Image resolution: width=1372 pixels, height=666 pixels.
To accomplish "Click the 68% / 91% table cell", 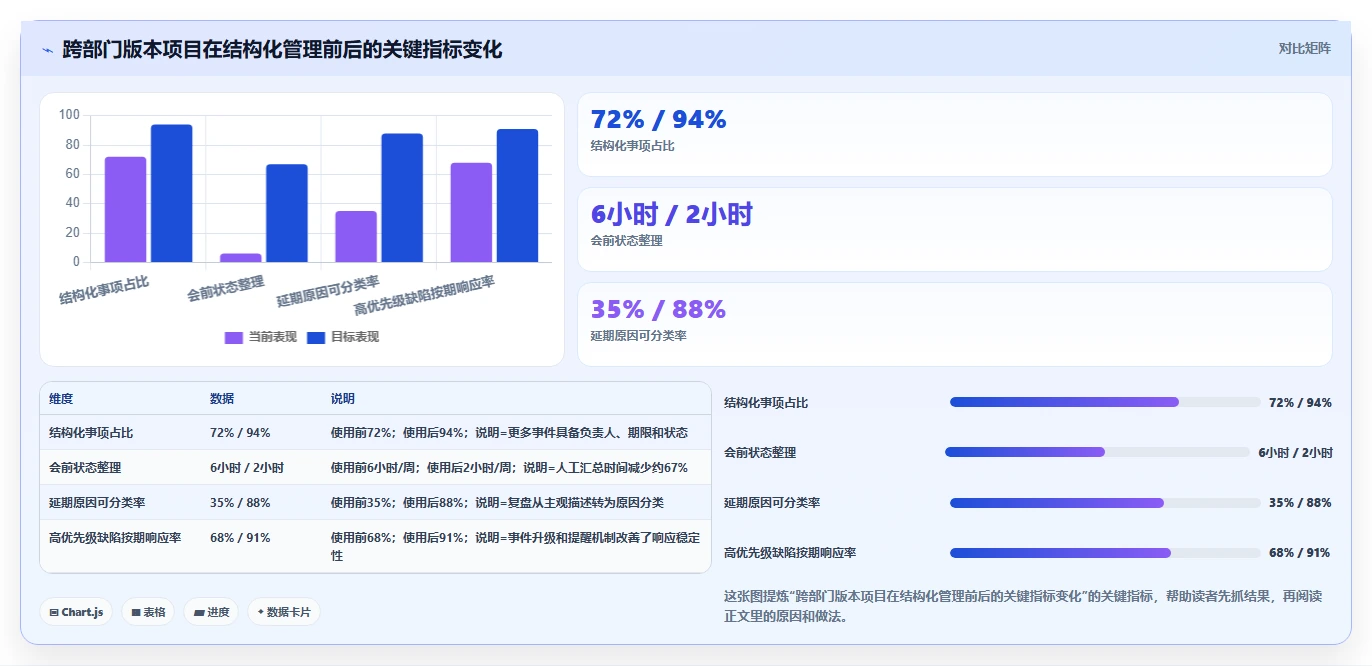I will coord(240,537).
